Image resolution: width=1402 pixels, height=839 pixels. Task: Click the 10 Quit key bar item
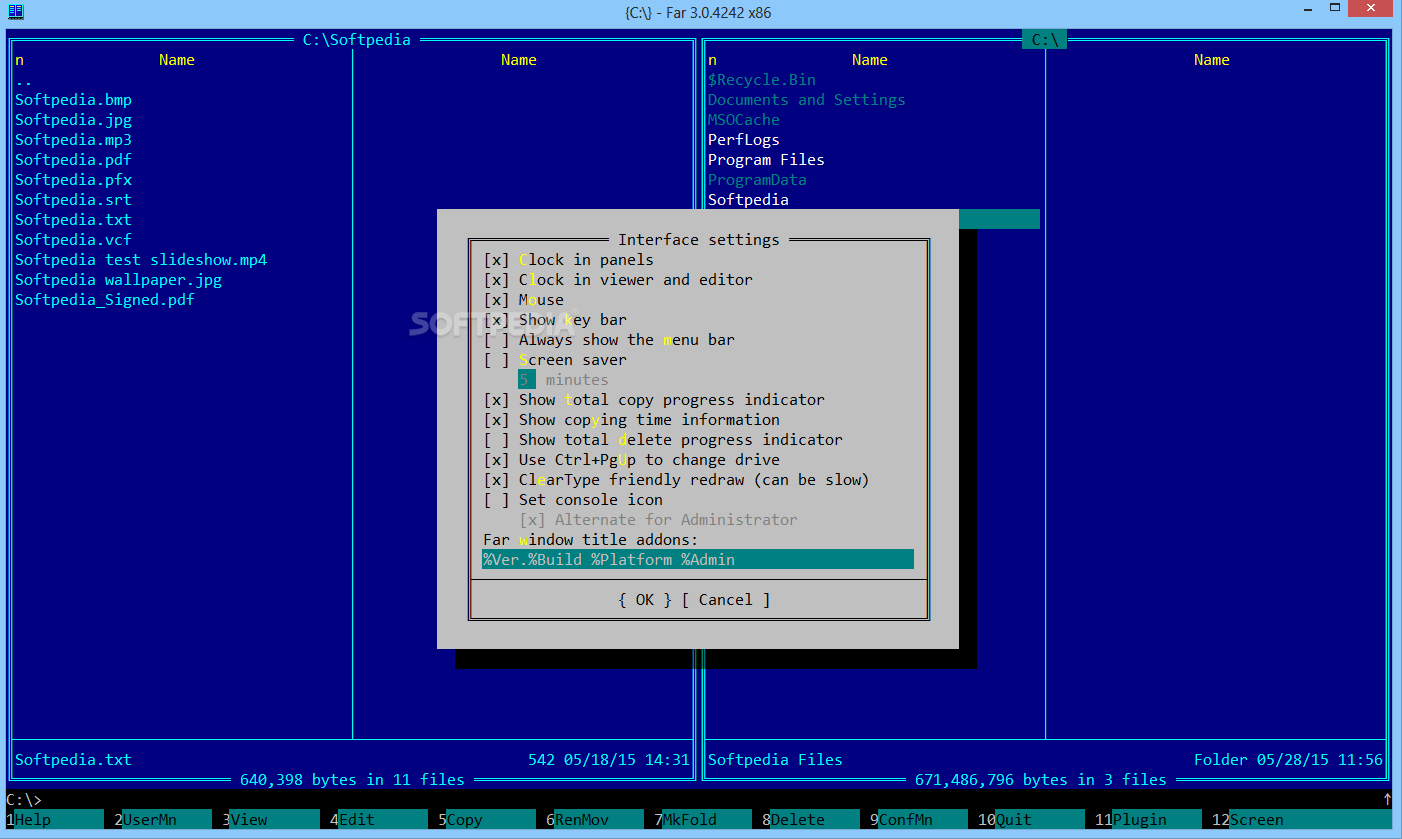1031,820
